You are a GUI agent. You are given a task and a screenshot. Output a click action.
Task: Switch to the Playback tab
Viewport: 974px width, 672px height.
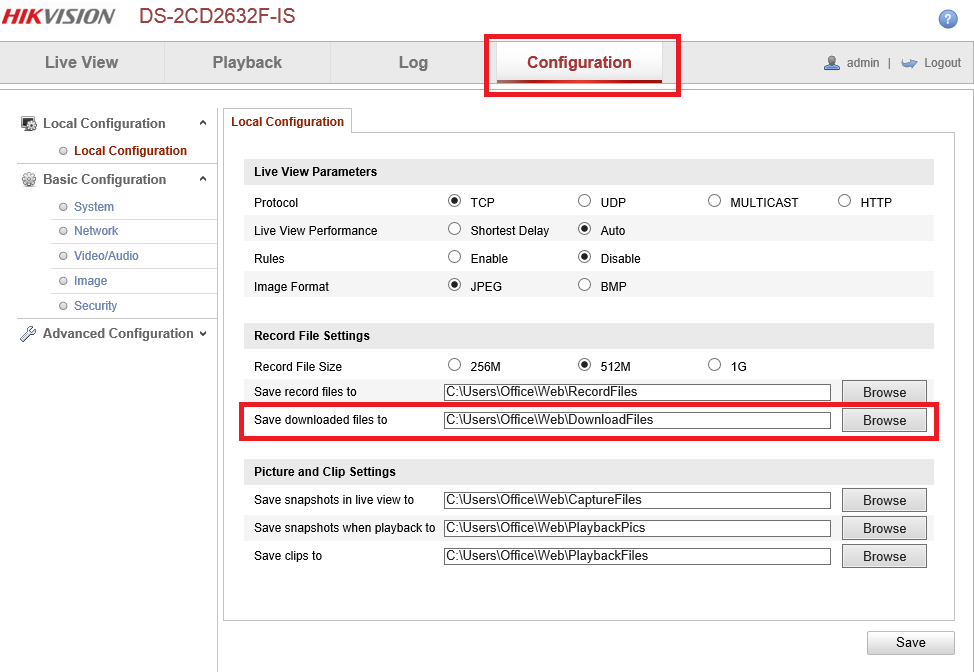pos(247,62)
